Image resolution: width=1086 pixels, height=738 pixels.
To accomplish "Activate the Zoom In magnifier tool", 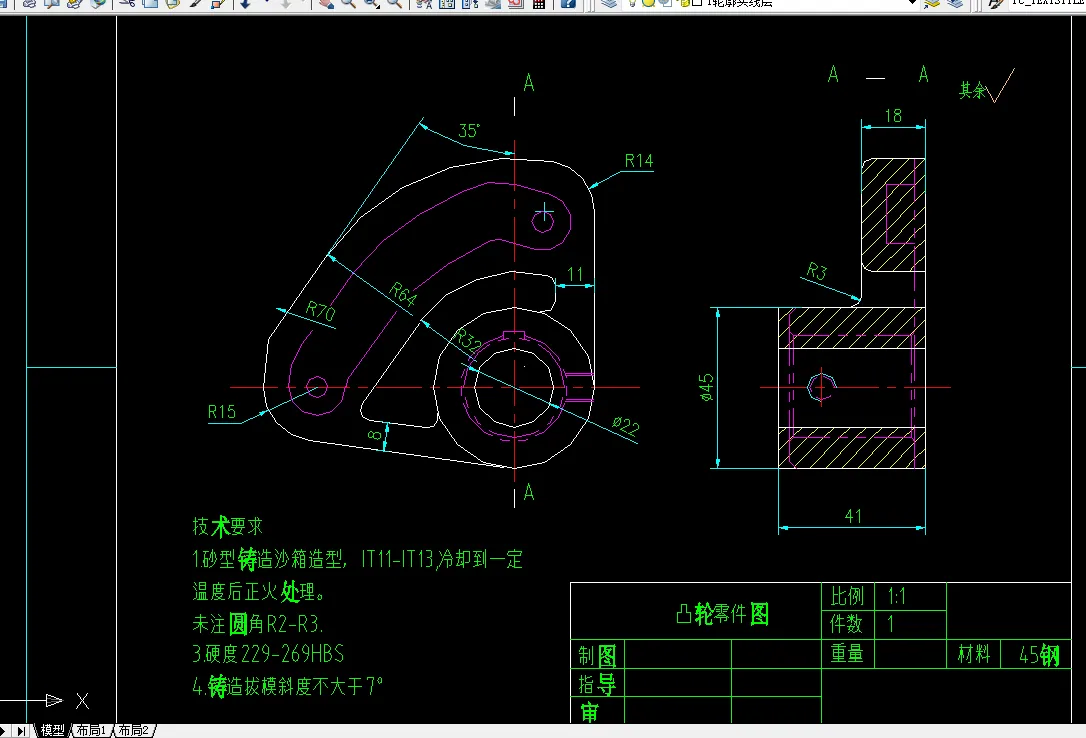I will coord(347,5).
